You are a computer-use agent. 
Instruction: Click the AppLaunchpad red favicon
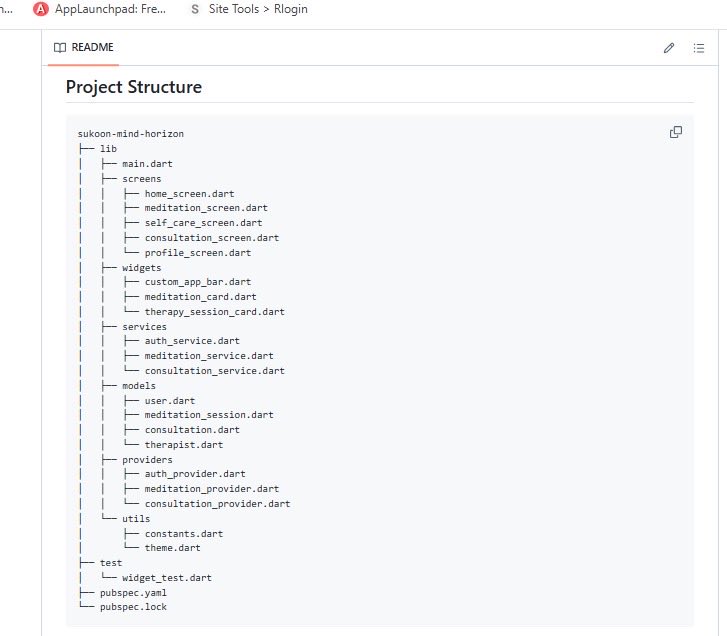click(x=41, y=9)
